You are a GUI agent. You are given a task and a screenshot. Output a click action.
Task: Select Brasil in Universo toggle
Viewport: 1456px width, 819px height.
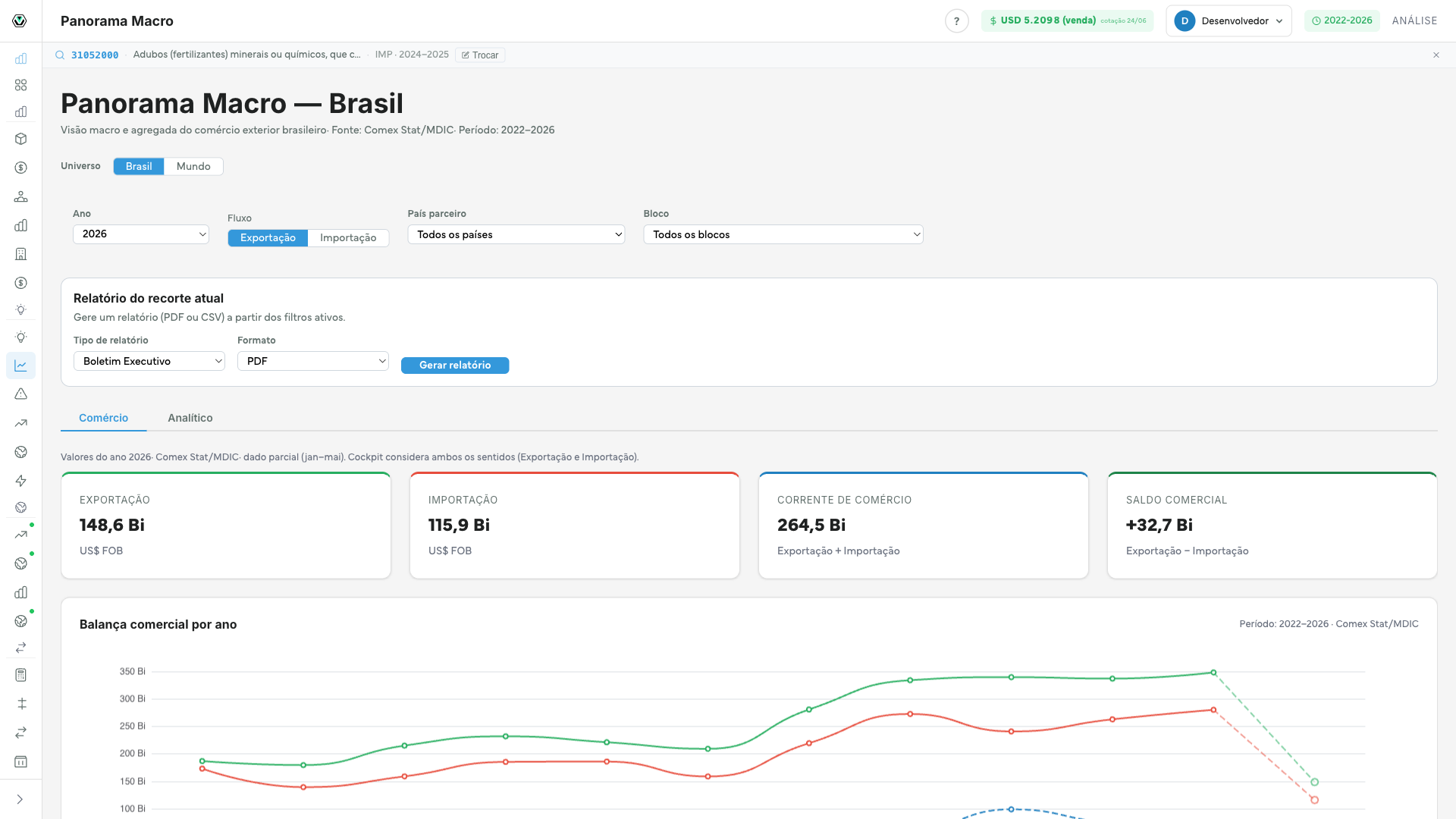[139, 166]
